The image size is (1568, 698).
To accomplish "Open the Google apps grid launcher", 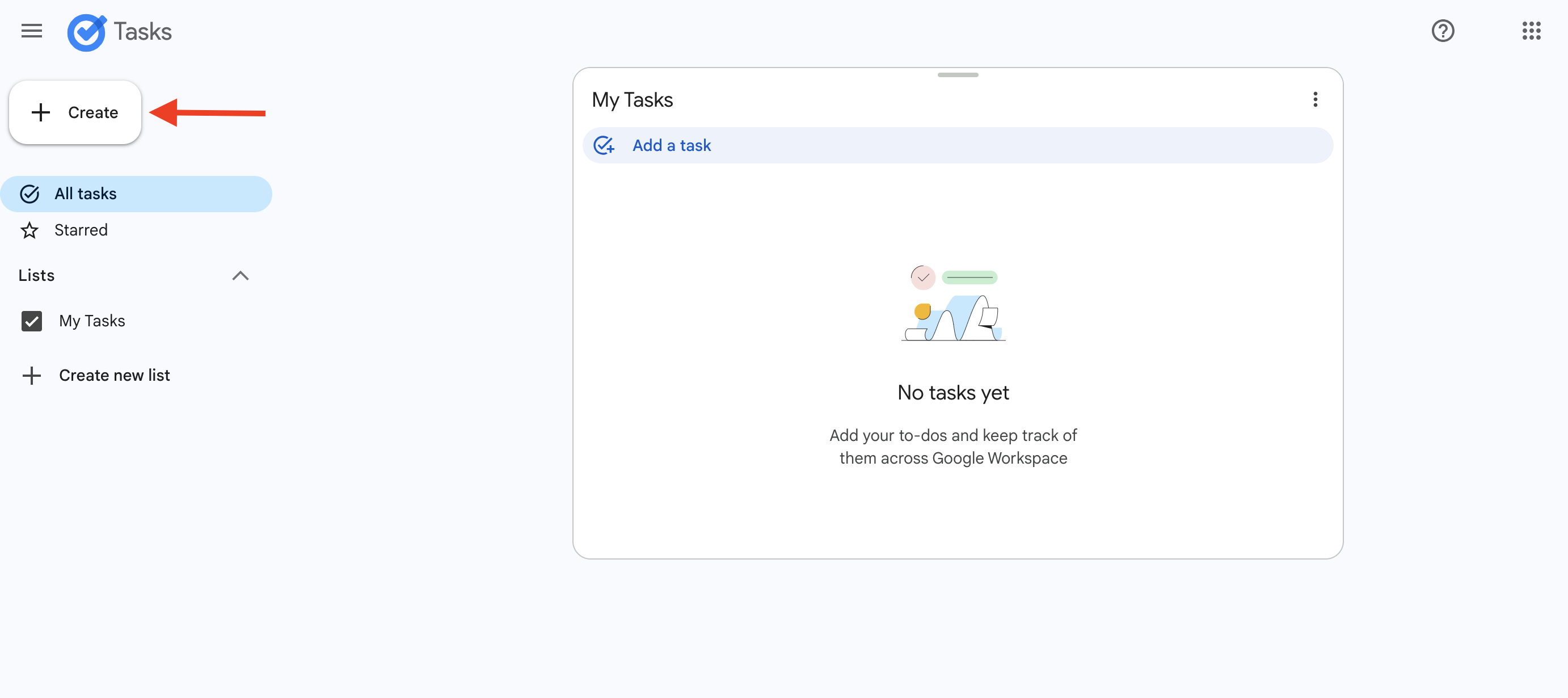I will pos(1532,31).
